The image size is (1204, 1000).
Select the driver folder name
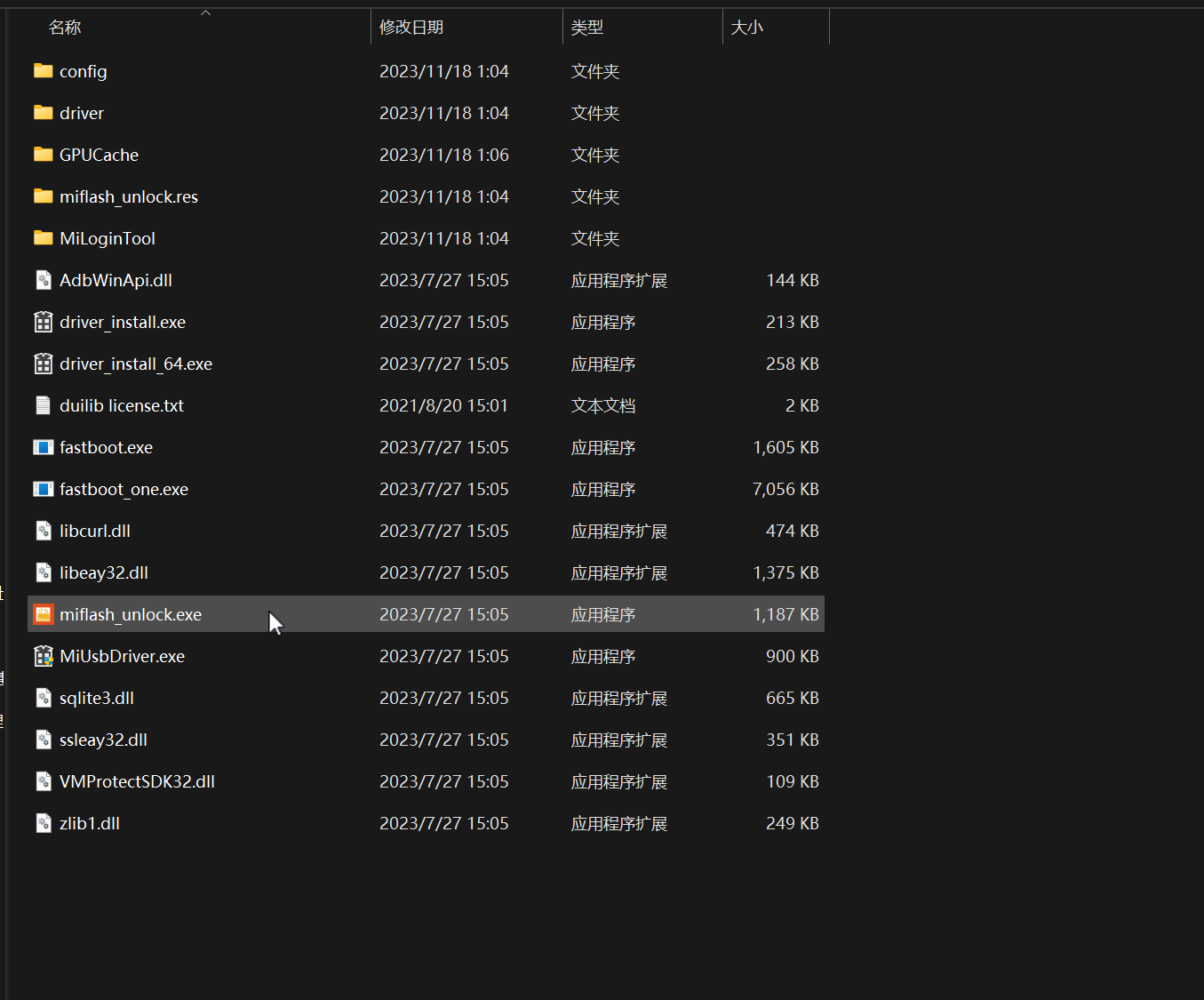point(82,113)
